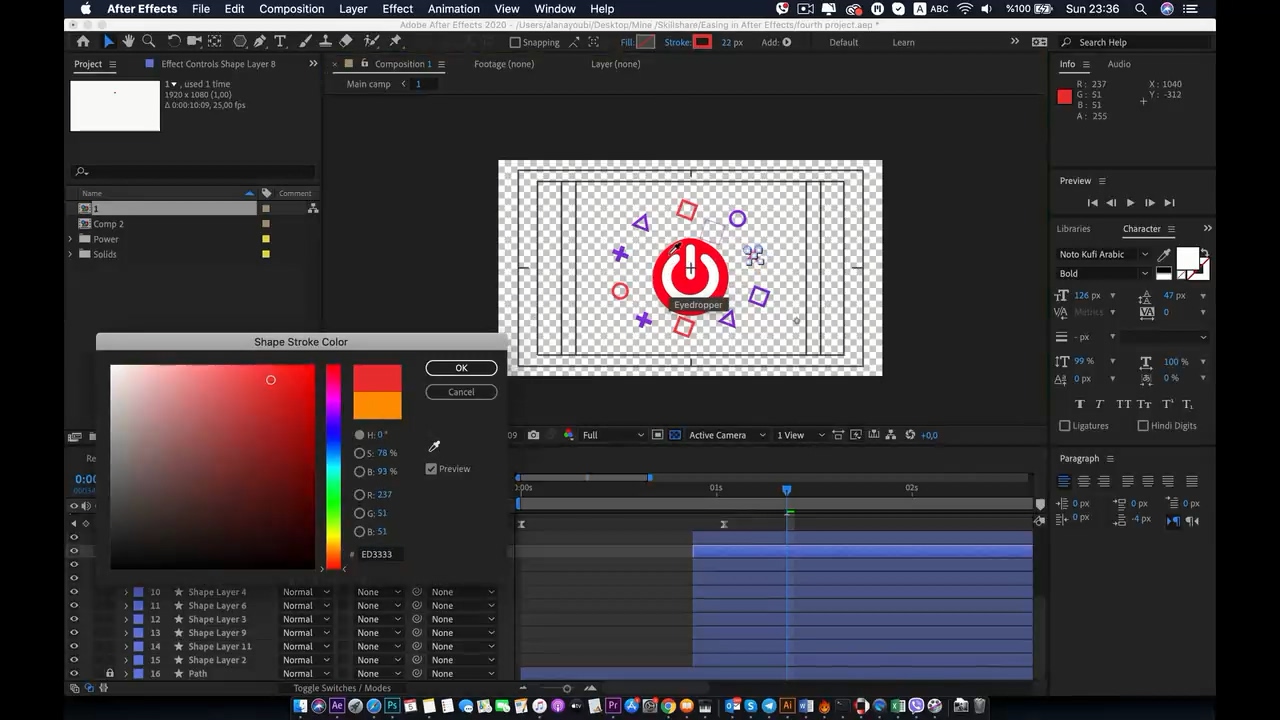Uncheck Preview in color picker
The width and height of the screenshot is (1280, 720).
pyautogui.click(x=431, y=469)
